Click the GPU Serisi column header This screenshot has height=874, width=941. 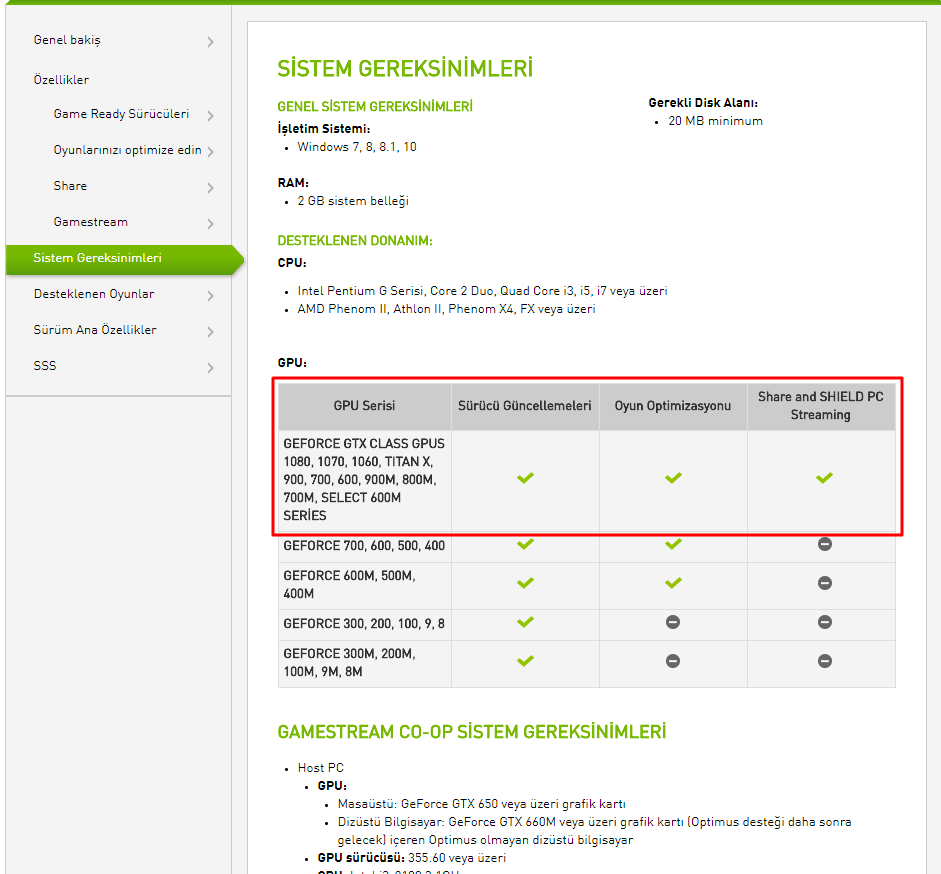pyautogui.click(x=364, y=406)
